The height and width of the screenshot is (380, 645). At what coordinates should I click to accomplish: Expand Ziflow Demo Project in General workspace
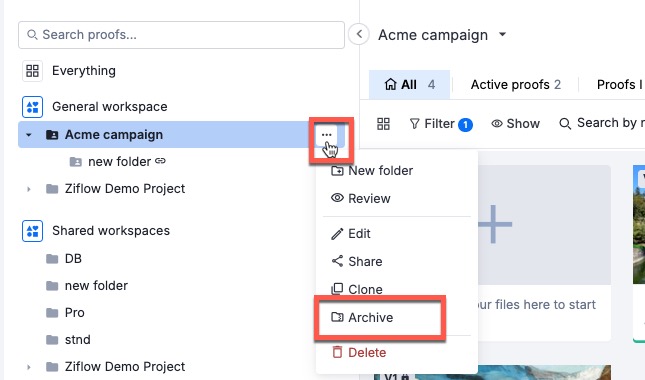click(x=28, y=189)
